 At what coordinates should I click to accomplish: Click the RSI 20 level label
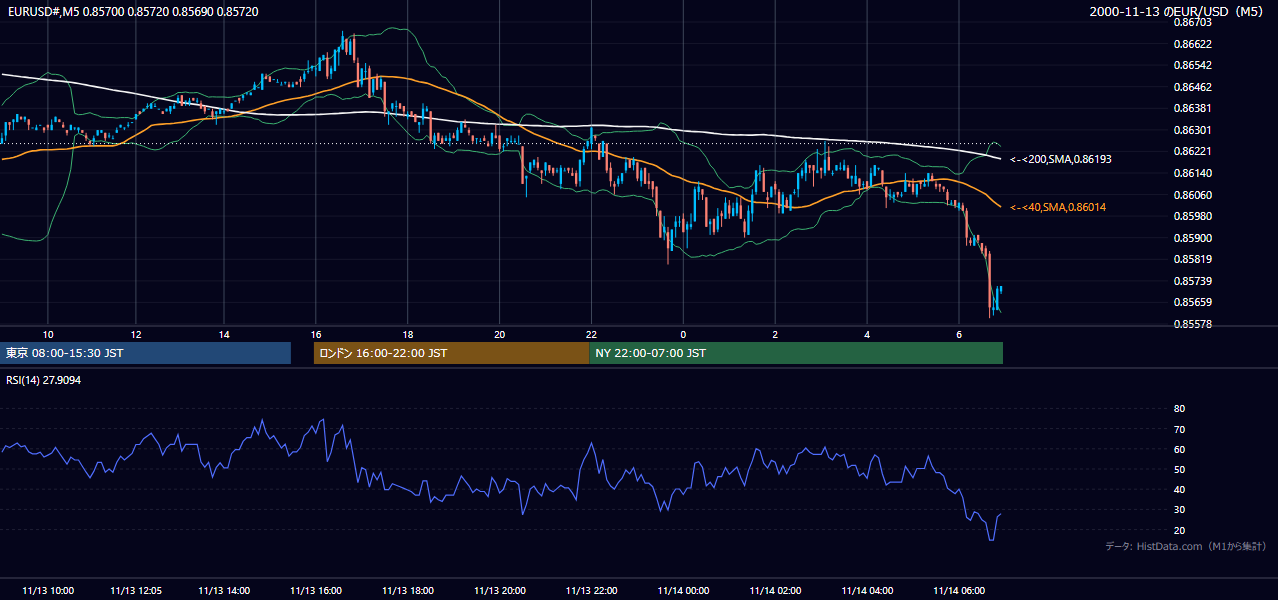click(1179, 530)
